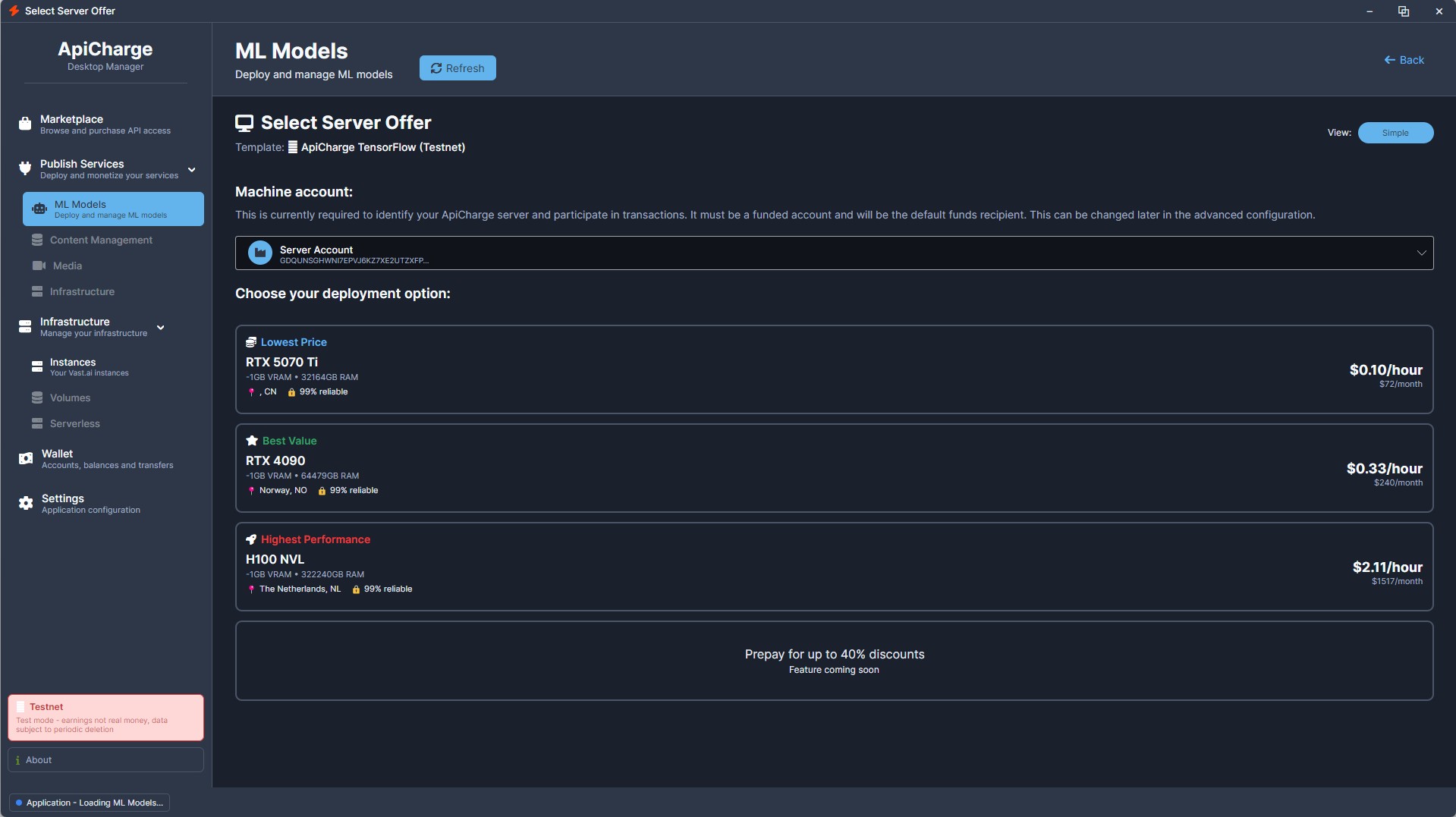Click the Marketplace shopping bag icon
The width and height of the screenshot is (1456, 817).
click(25, 124)
